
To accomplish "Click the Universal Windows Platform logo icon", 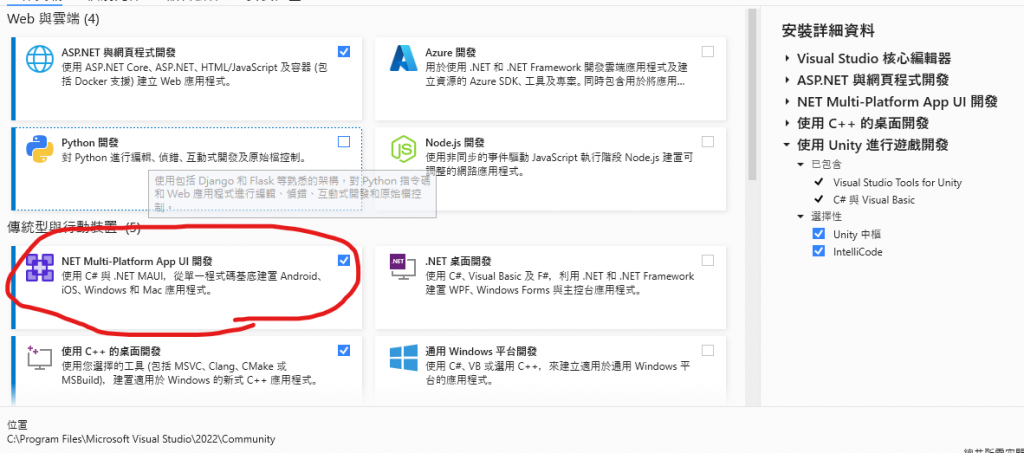I will pyautogui.click(x=404, y=358).
